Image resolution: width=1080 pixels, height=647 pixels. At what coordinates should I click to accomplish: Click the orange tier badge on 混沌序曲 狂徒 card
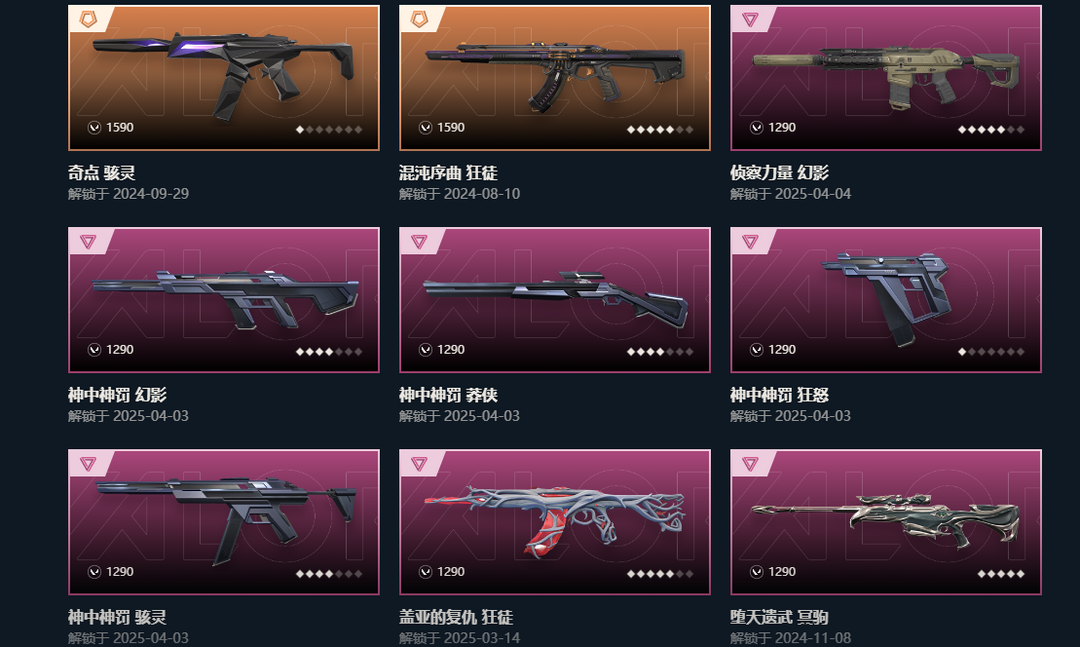click(419, 19)
